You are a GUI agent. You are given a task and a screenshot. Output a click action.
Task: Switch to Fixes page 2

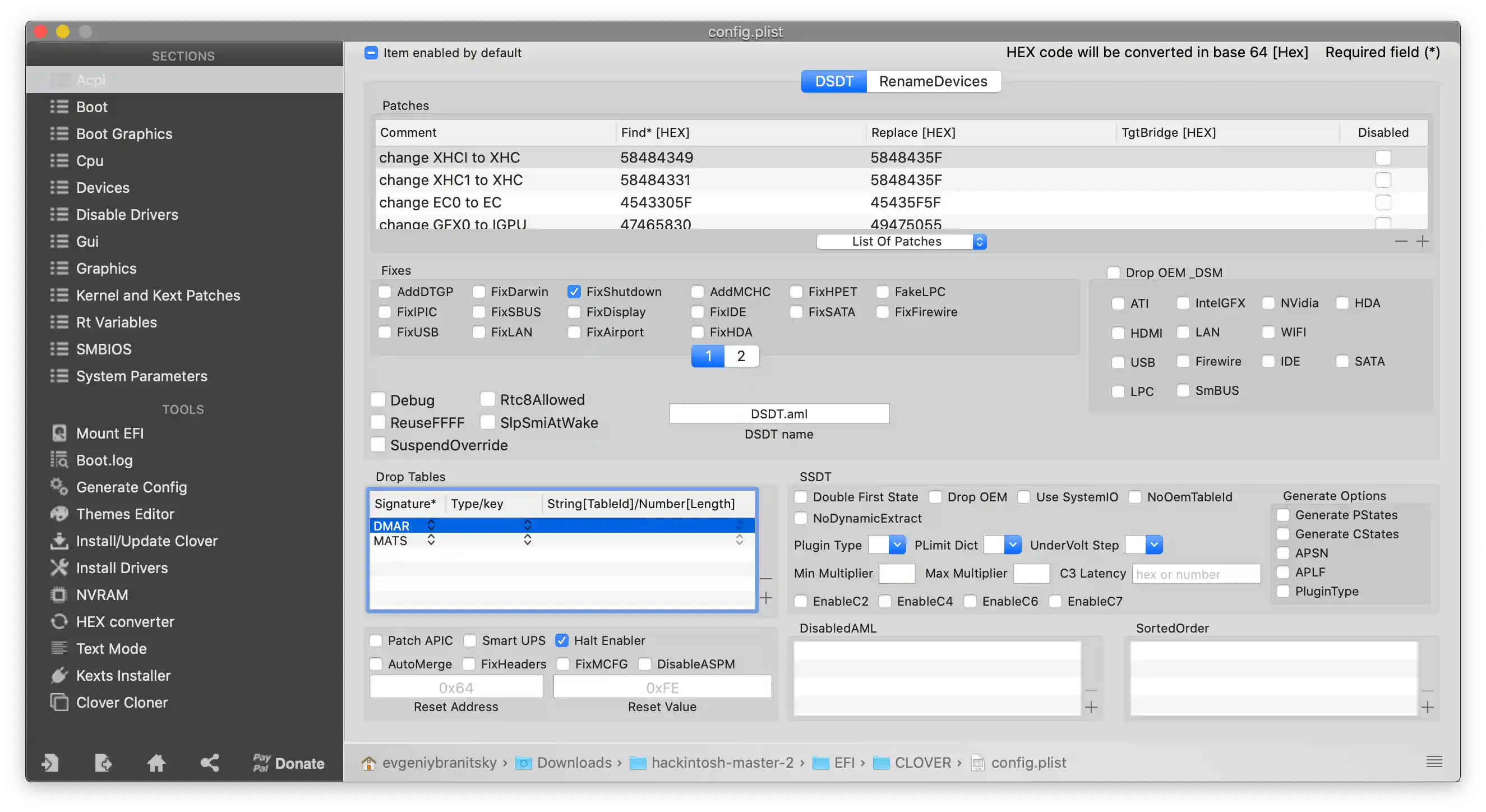[x=741, y=356]
